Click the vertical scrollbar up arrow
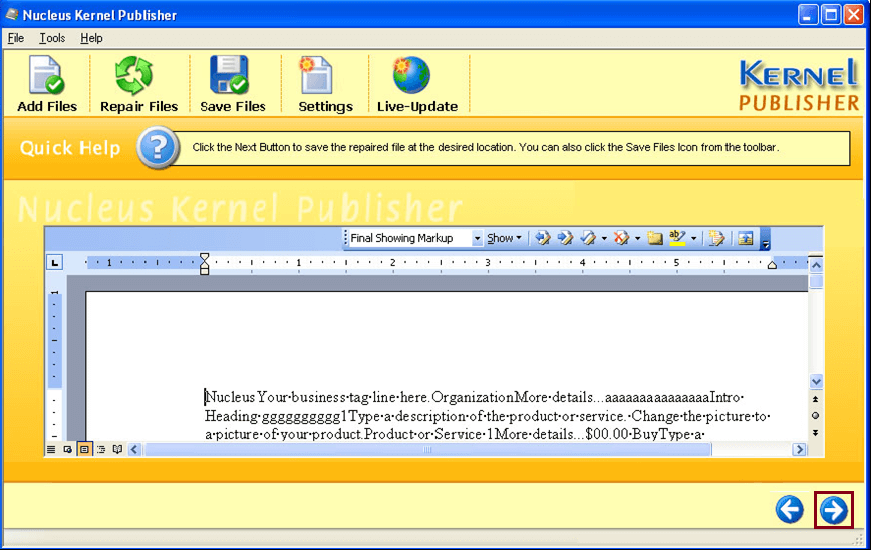This screenshot has height=550, width=871. 816,266
